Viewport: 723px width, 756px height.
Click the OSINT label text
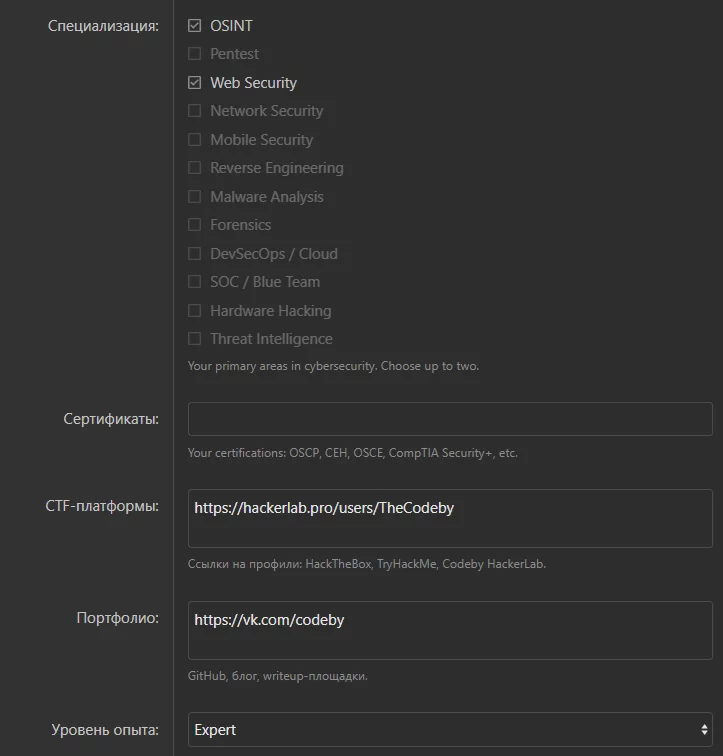(x=231, y=25)
